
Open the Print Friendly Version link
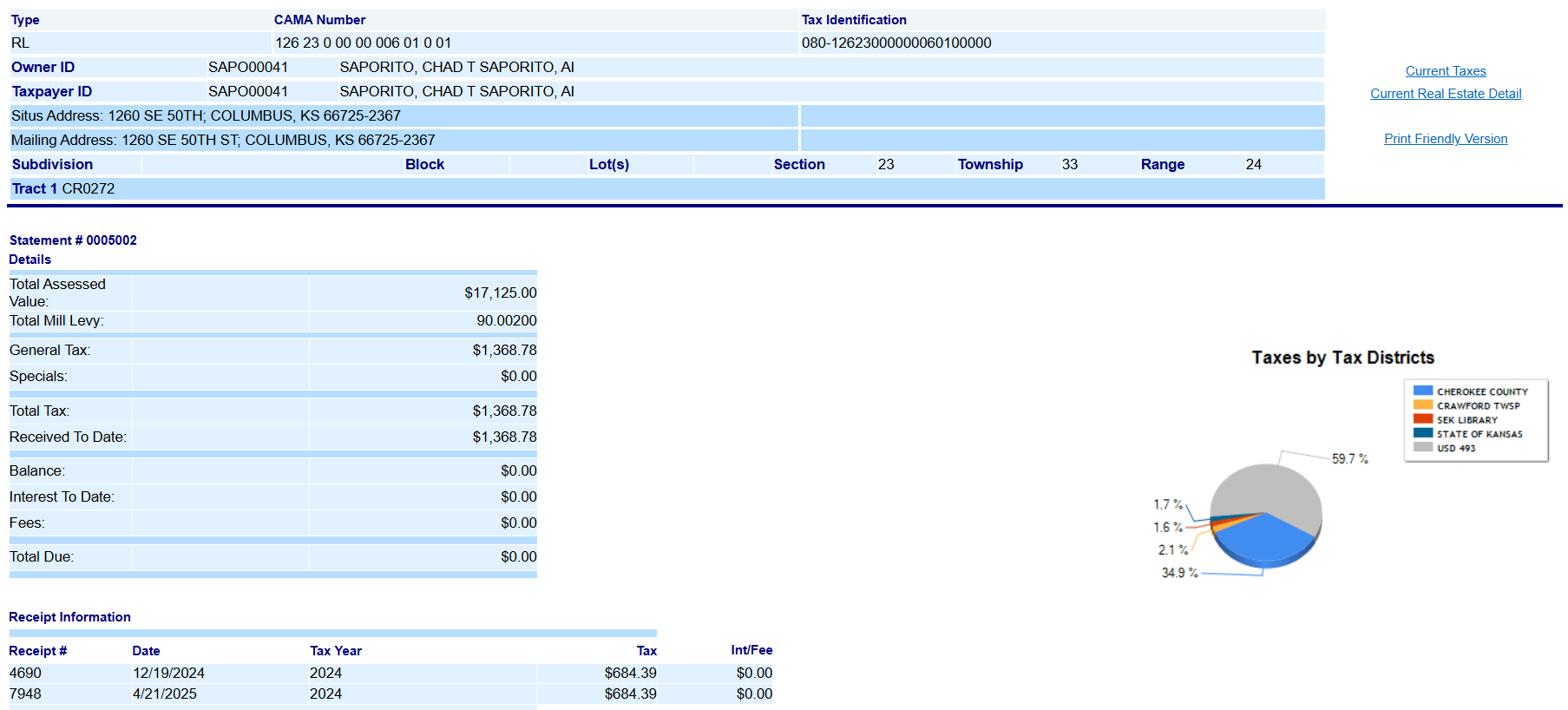(1445, 139)
